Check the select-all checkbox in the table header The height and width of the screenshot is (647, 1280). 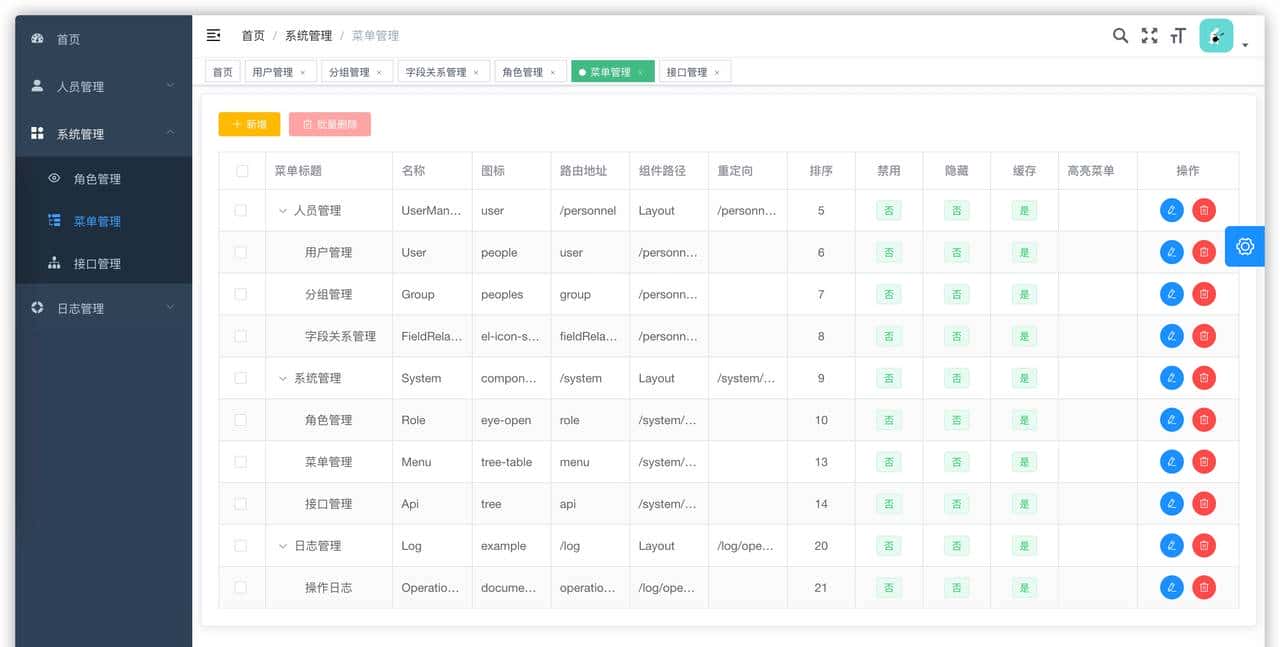(240, 170)
